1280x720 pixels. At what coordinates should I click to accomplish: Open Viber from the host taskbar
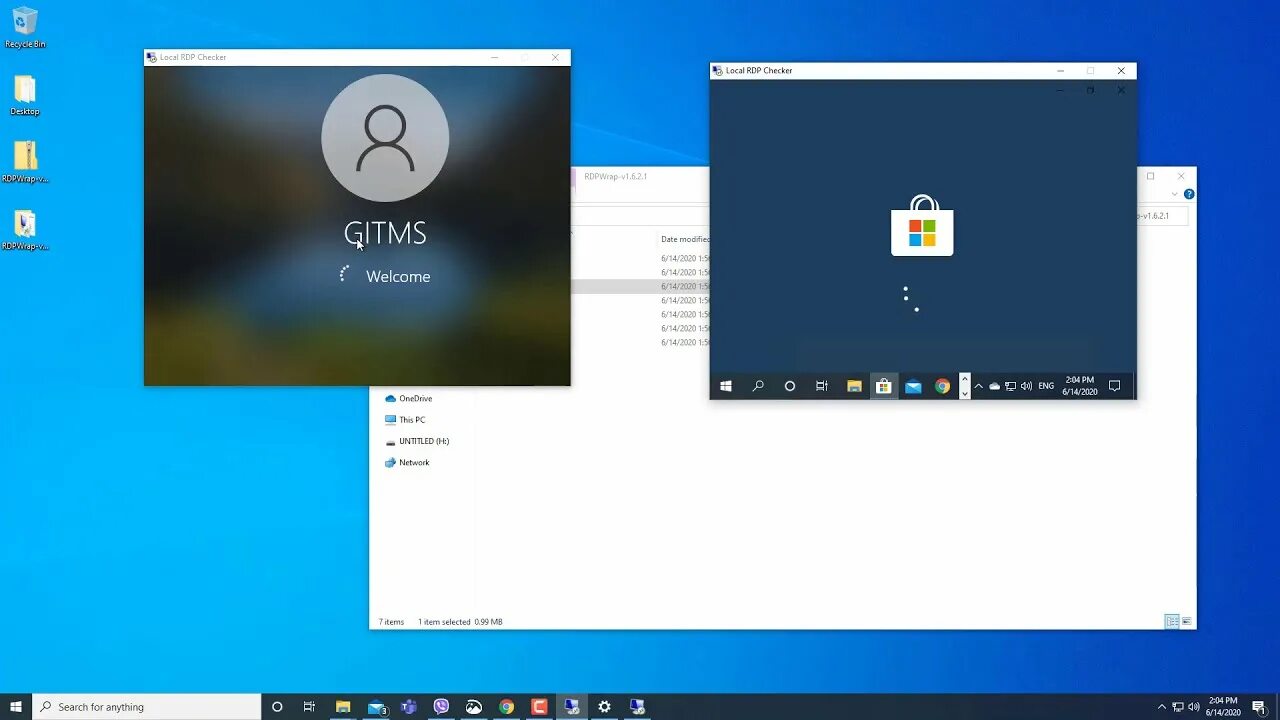point(441,707)
